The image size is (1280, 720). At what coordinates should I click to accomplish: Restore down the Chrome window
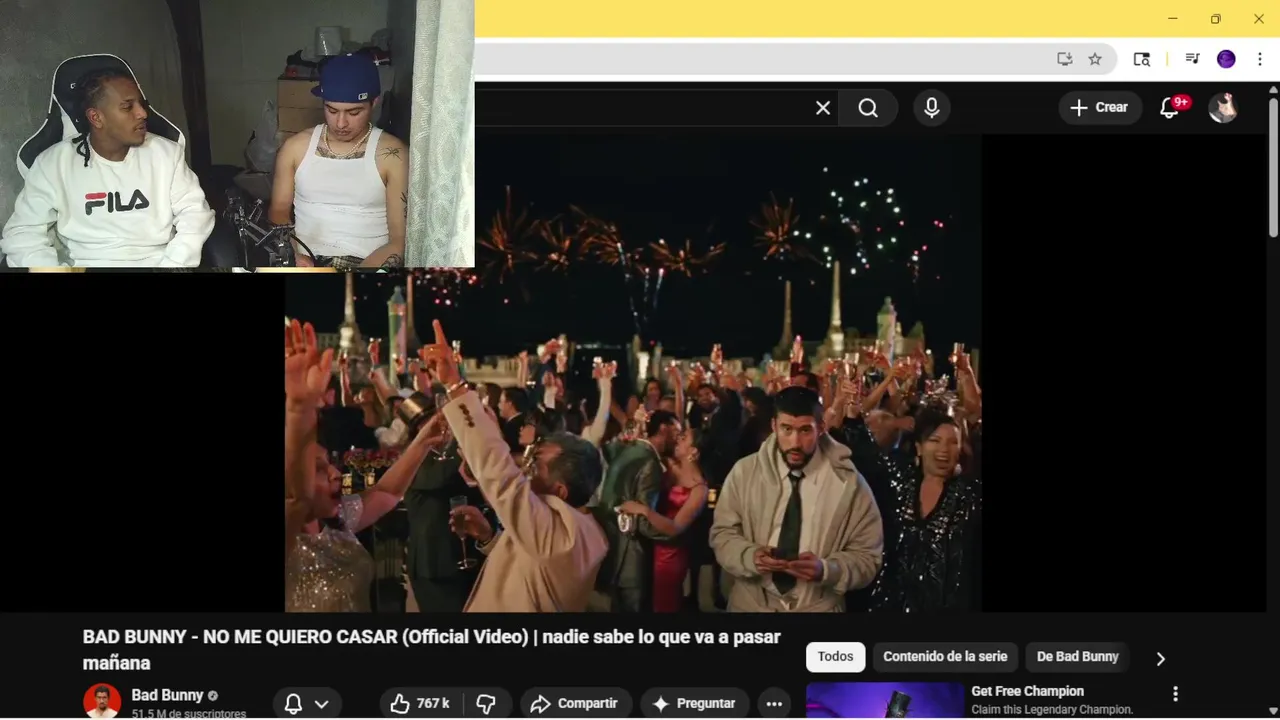pos(1215,19)
